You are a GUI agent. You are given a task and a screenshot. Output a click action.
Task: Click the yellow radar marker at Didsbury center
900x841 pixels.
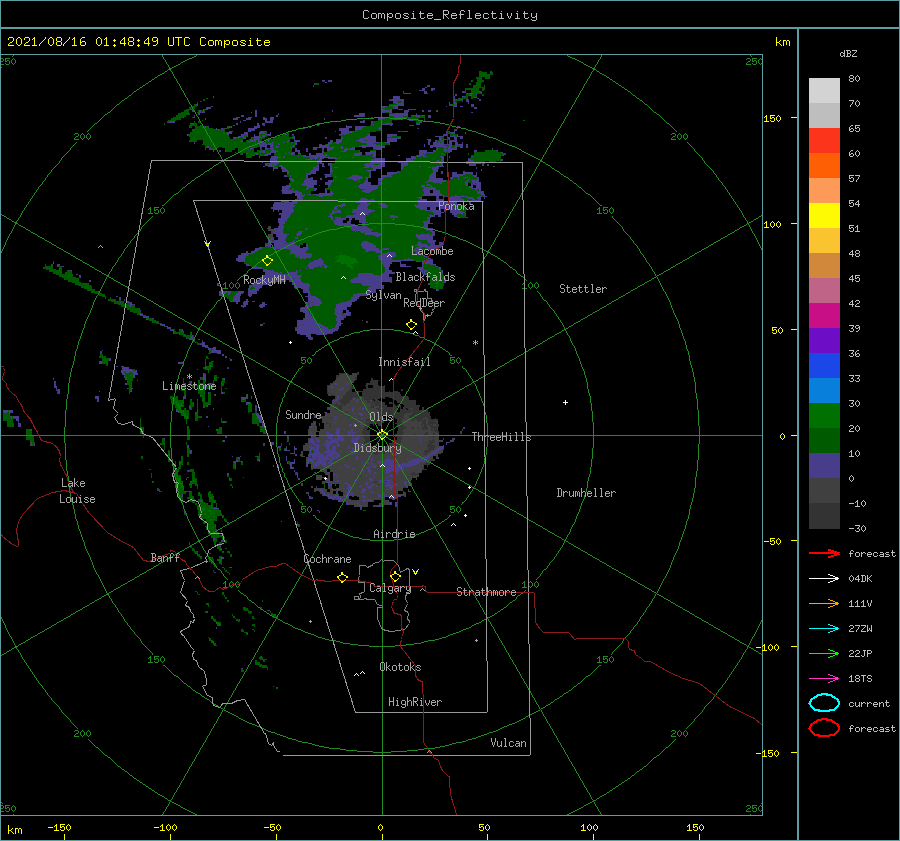(382, 435)
